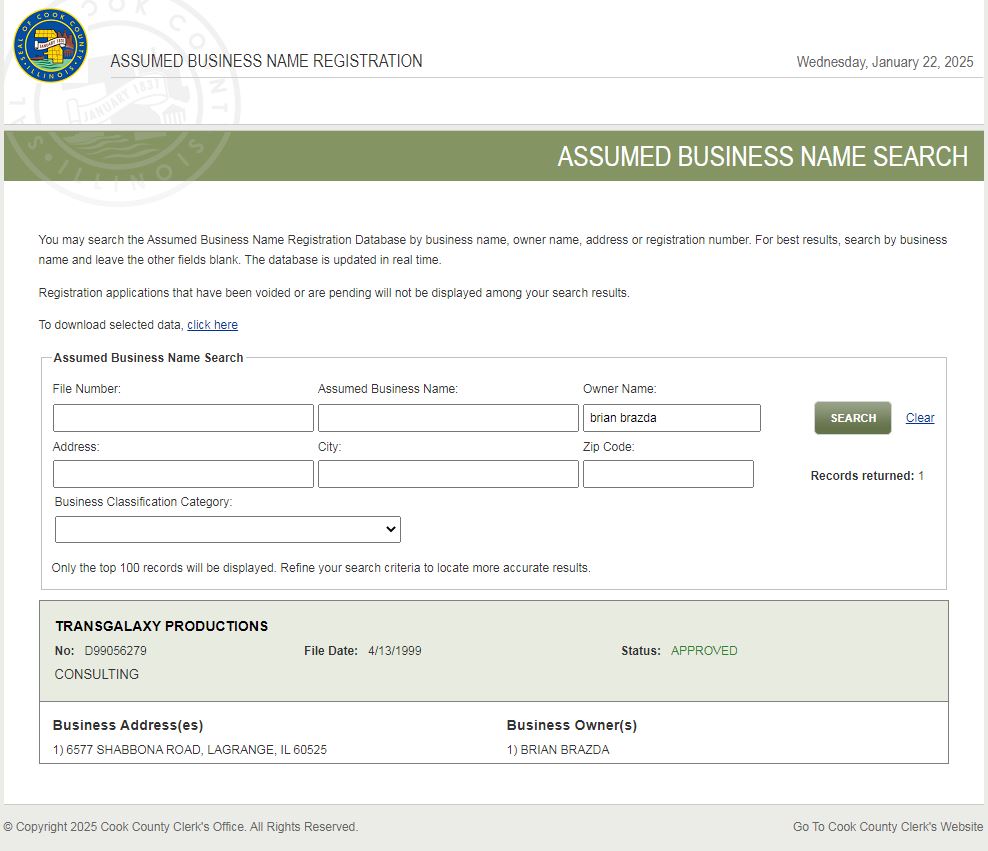Viewport: 988px width, 851px height.
Task: Click the file date 4/13/1999
Action: (x=394, y=651)
